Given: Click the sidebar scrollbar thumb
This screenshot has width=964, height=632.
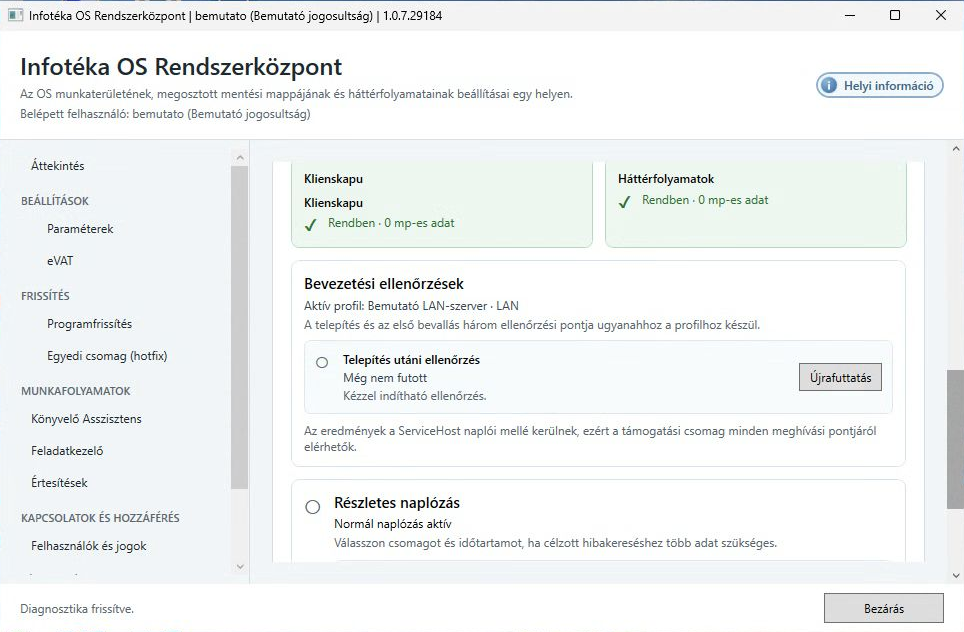Looking at the screenshot, I should 240,328.
